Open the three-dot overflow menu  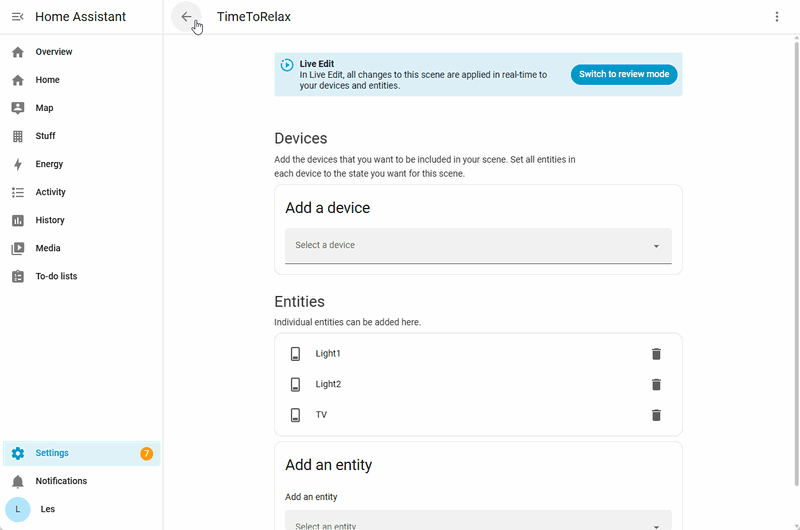point(777,17)
